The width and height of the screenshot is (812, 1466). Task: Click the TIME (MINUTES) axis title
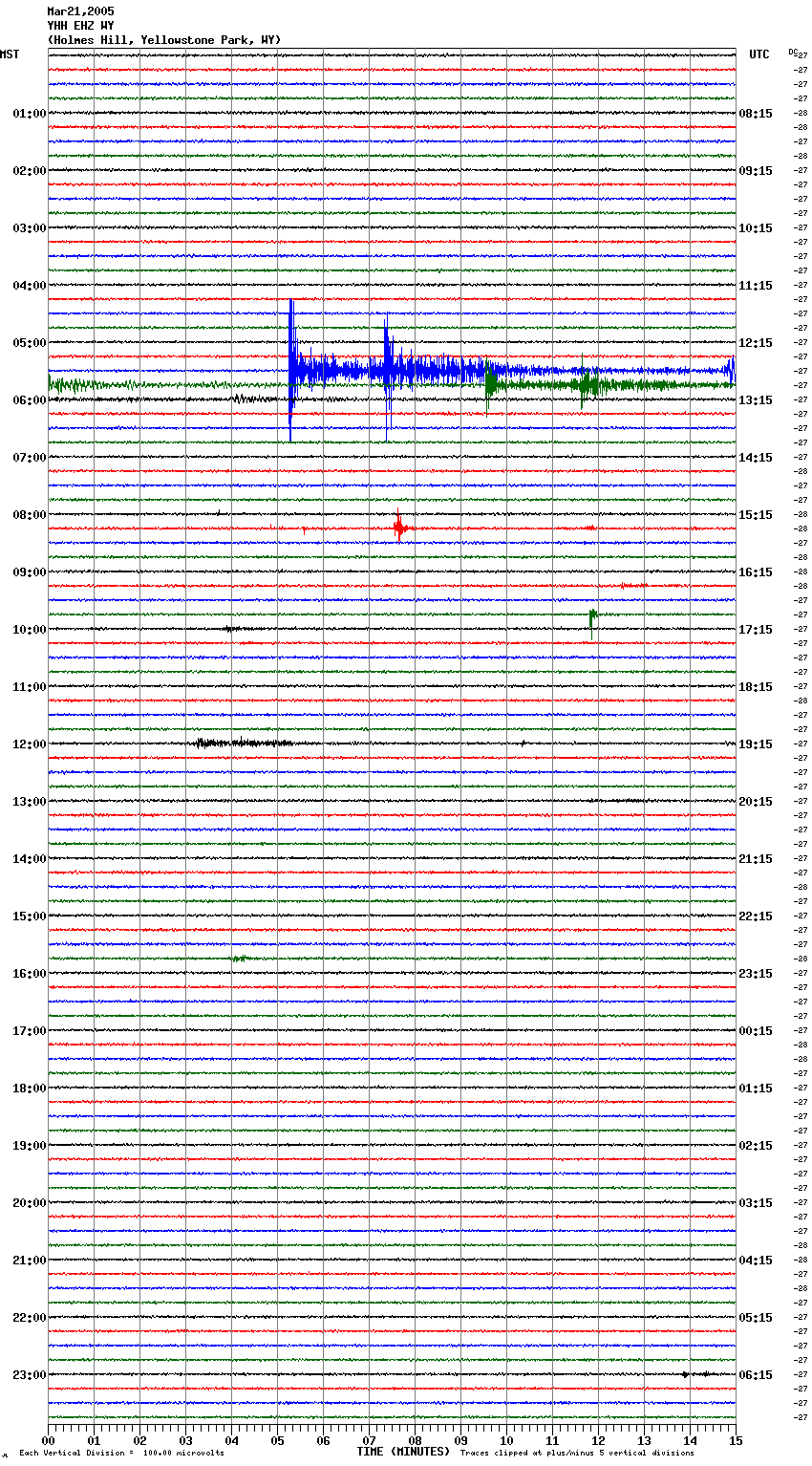[403, 1452]
